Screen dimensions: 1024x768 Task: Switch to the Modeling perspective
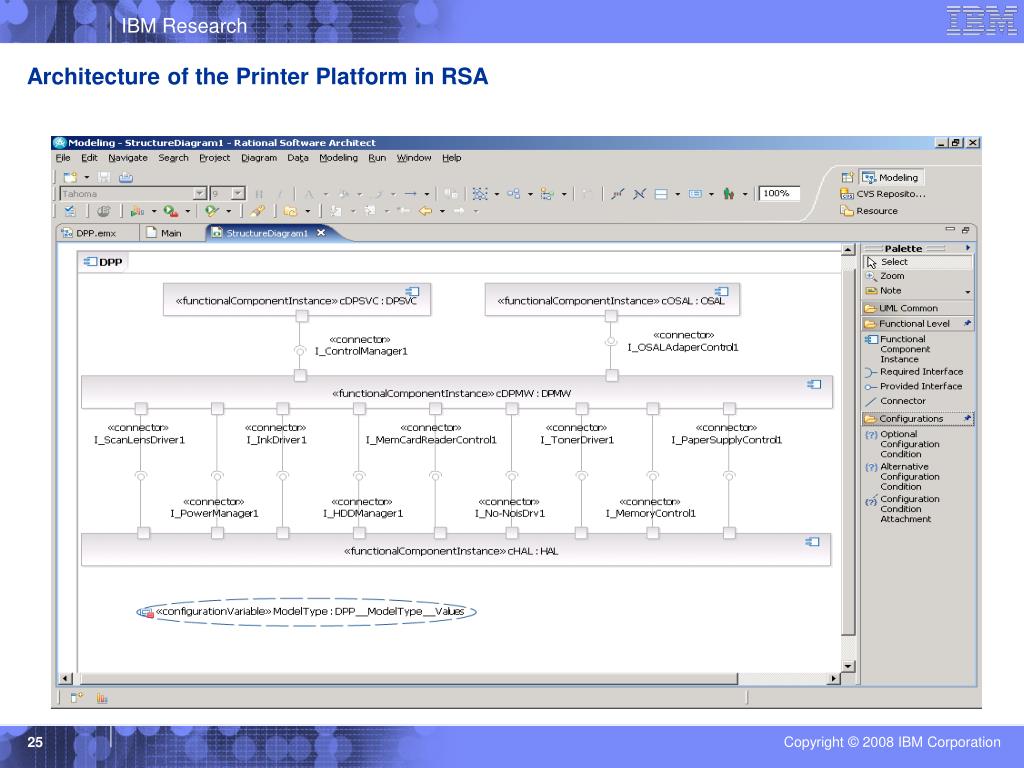(891, 178)
